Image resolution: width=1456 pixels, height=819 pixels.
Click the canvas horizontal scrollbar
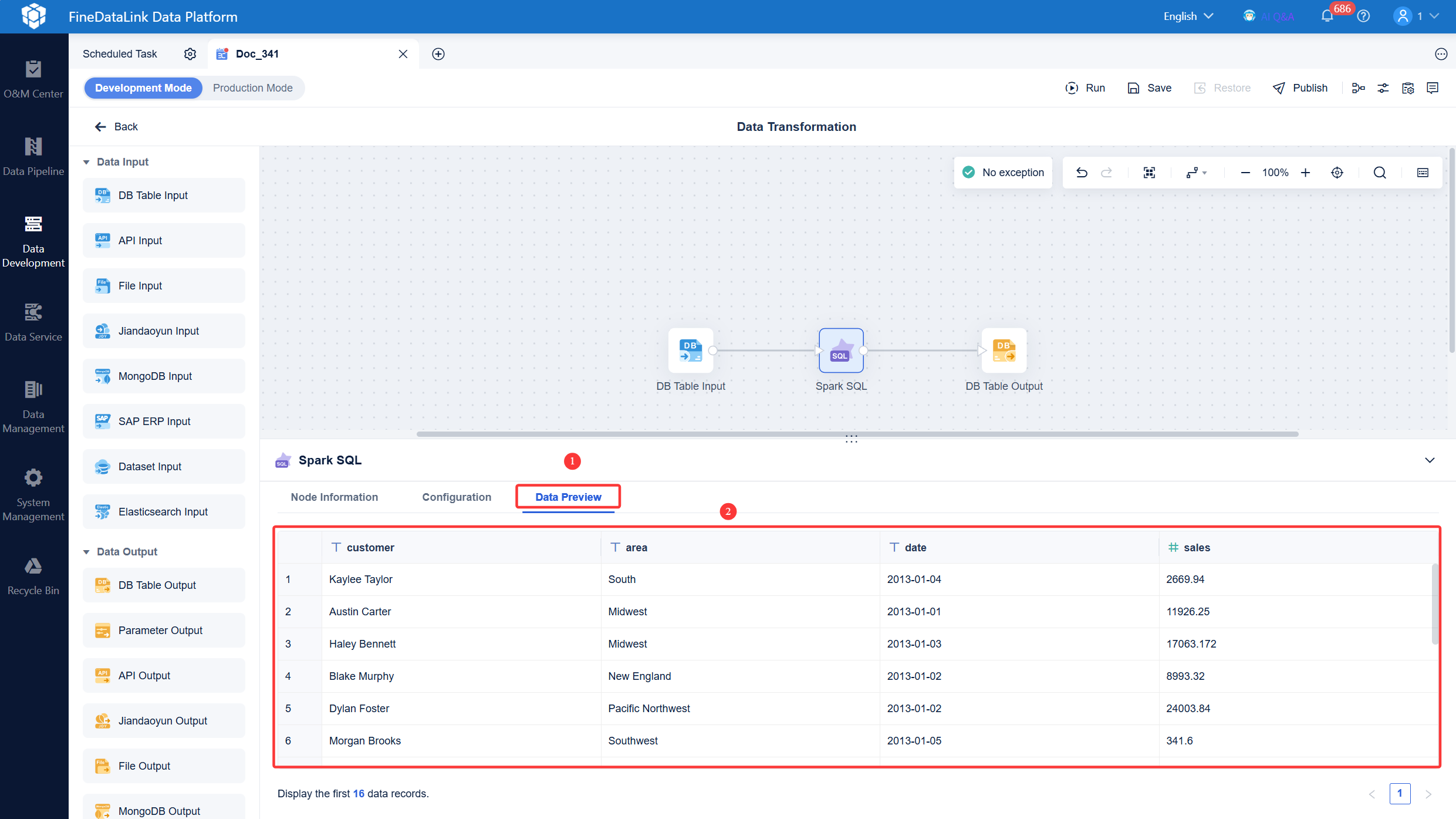[x=857, y=434]
